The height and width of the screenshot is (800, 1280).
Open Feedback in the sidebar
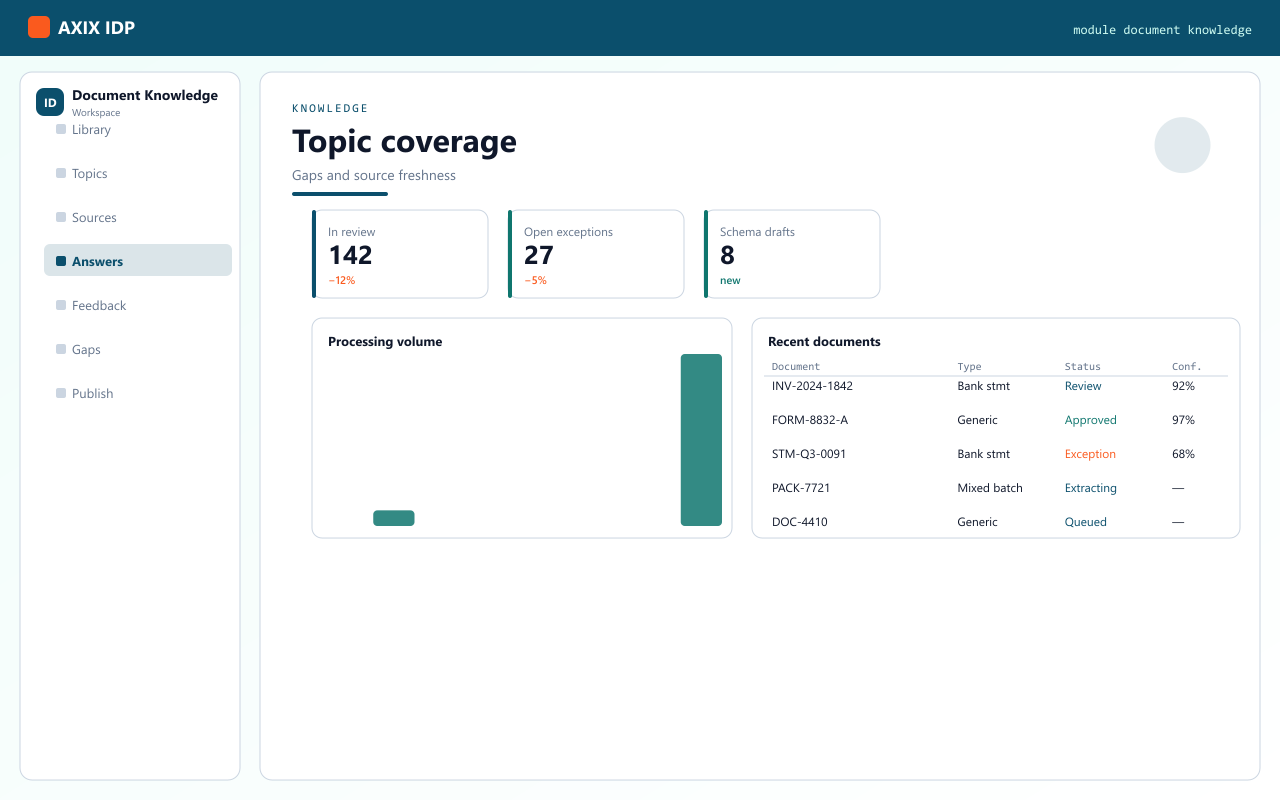click(138, 306)
